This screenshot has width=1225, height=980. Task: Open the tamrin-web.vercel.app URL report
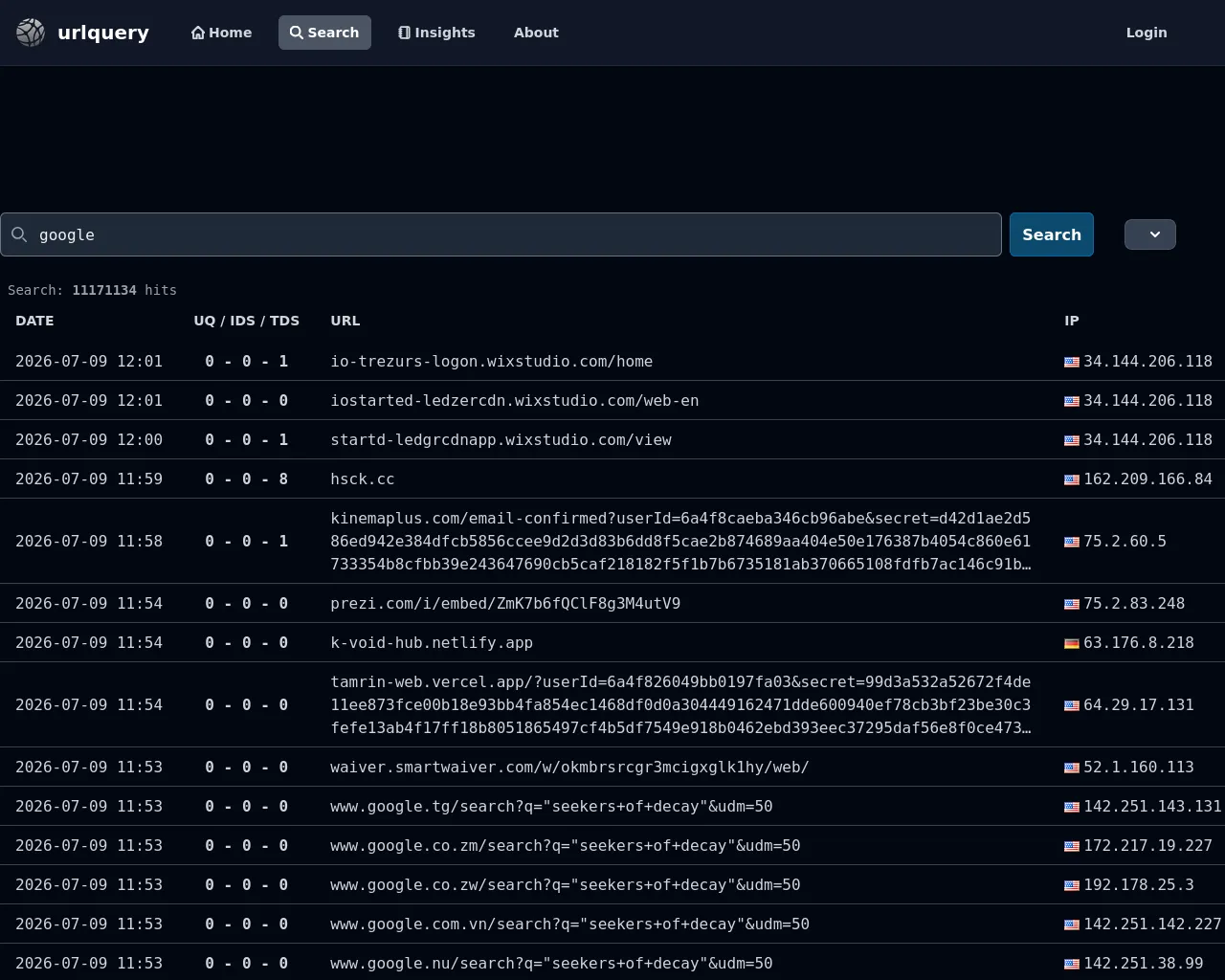tap(680, 705)
